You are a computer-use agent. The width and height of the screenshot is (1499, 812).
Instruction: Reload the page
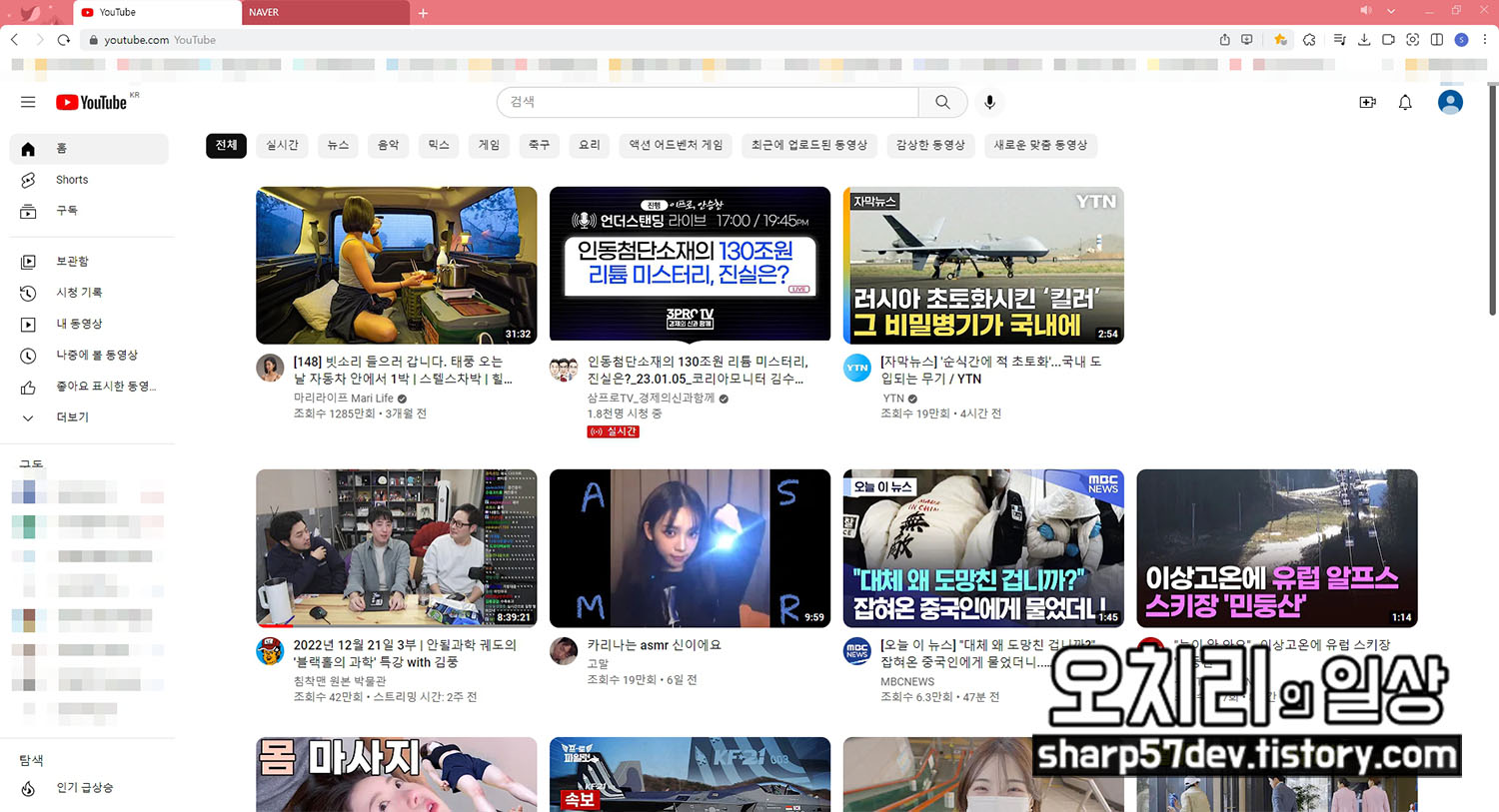64,40
